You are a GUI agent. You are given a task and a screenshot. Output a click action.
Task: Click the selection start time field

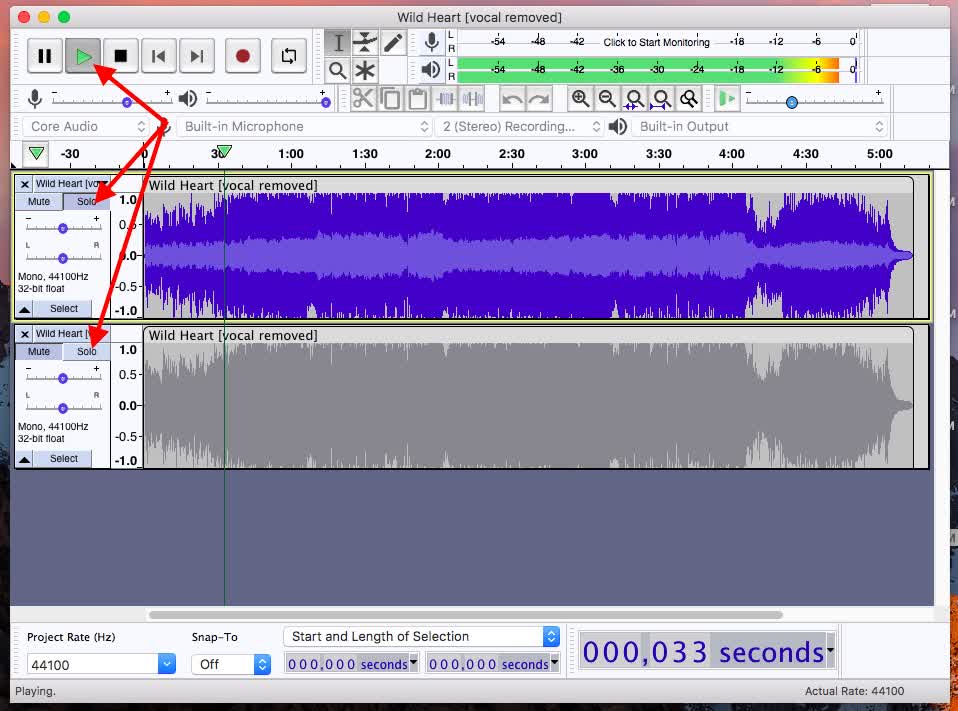pyautogui.click(x=352, y=663)
